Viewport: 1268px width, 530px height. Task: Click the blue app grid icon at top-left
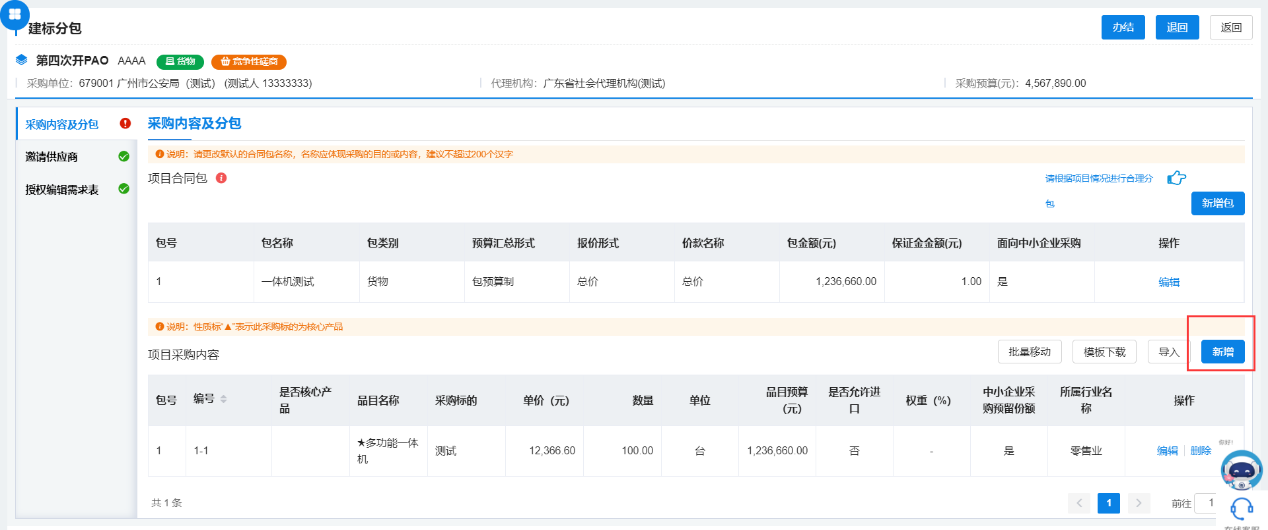[x=16, y=14]
